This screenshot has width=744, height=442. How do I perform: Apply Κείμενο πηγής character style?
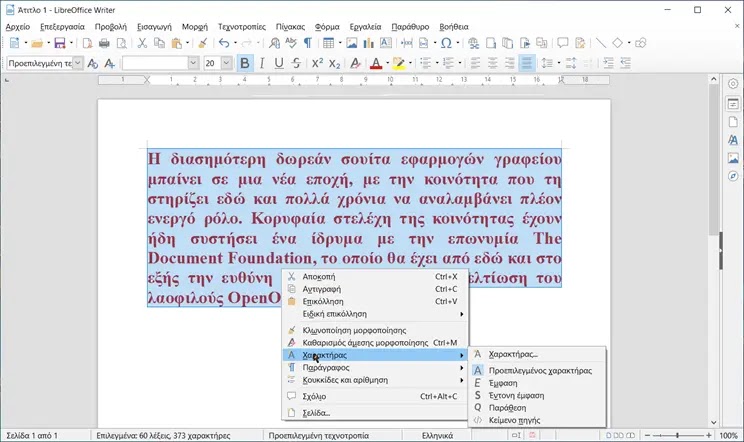click(x=537, y=420)
